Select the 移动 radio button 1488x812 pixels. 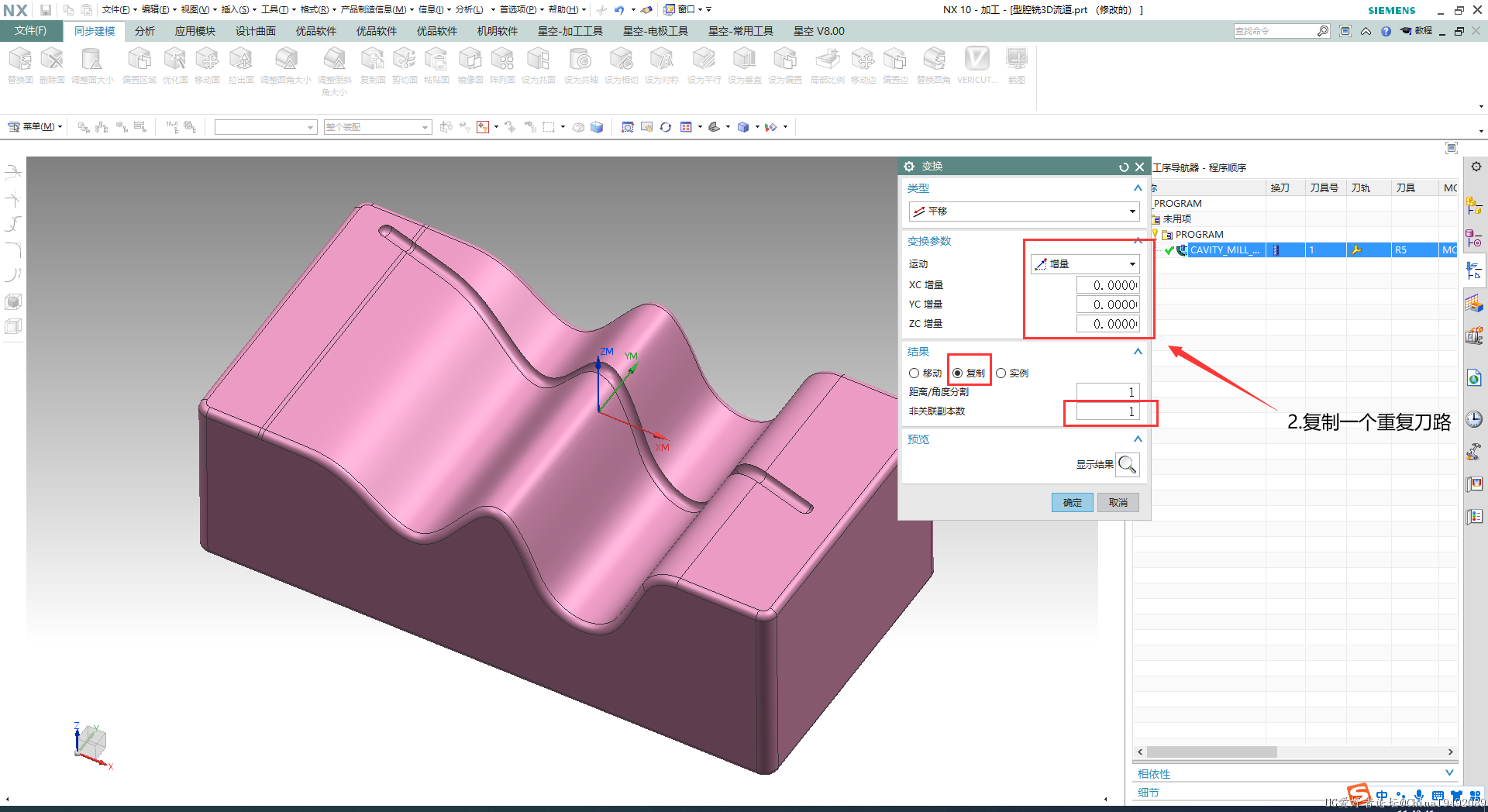click(914, 373)
